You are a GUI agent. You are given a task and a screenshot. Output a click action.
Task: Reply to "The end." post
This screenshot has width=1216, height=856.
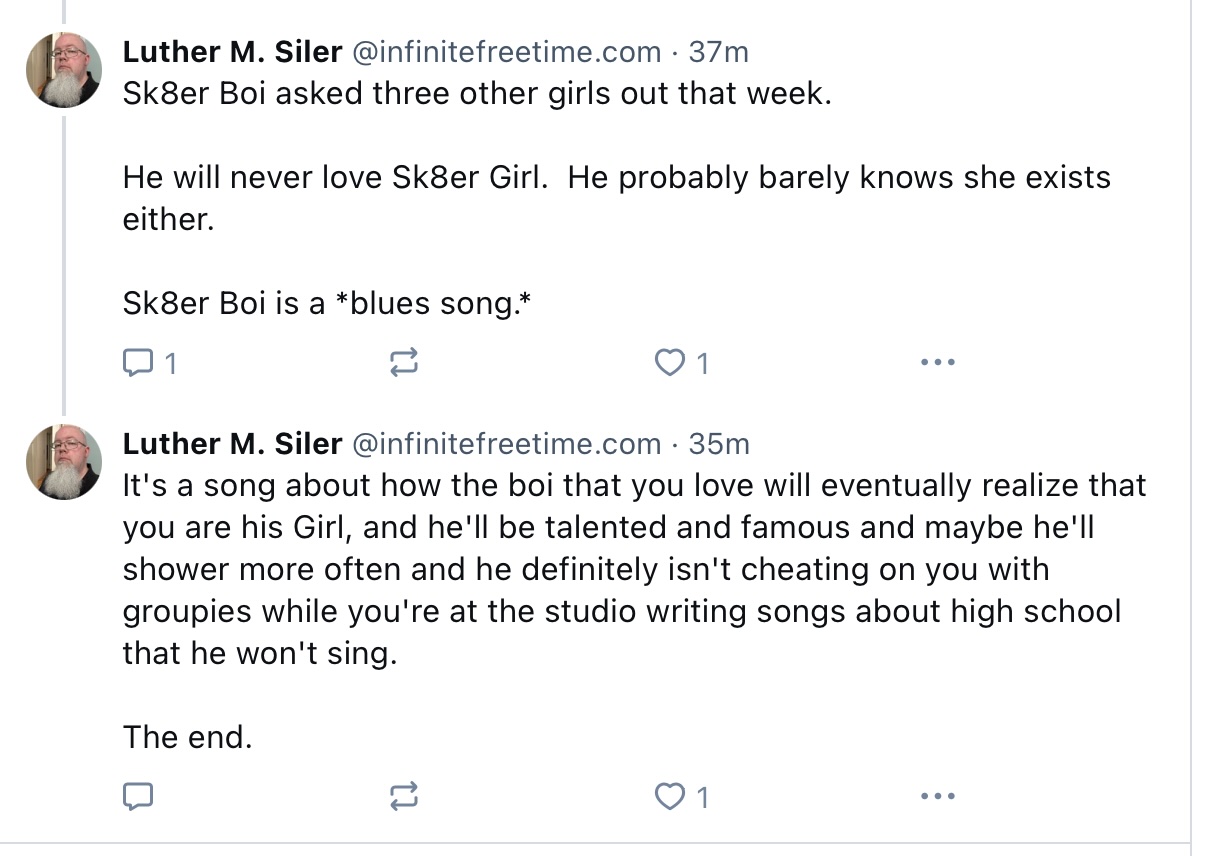pyautogui.click(x=137, y=796)
